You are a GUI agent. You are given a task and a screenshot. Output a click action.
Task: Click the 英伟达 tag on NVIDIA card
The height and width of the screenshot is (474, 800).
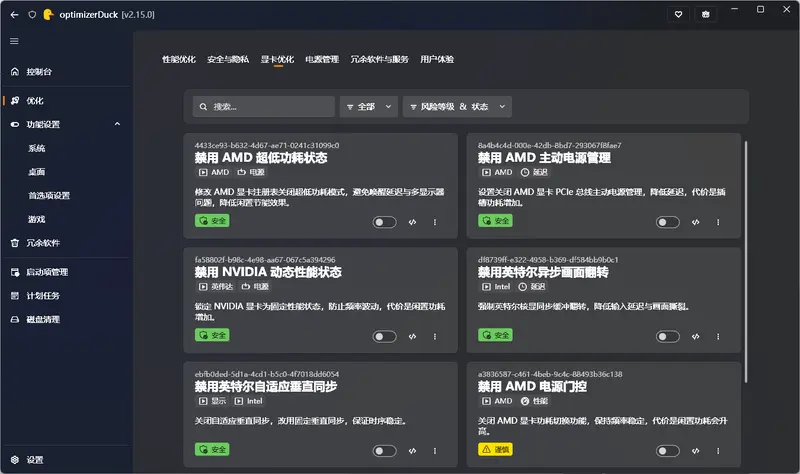[216, 286]
